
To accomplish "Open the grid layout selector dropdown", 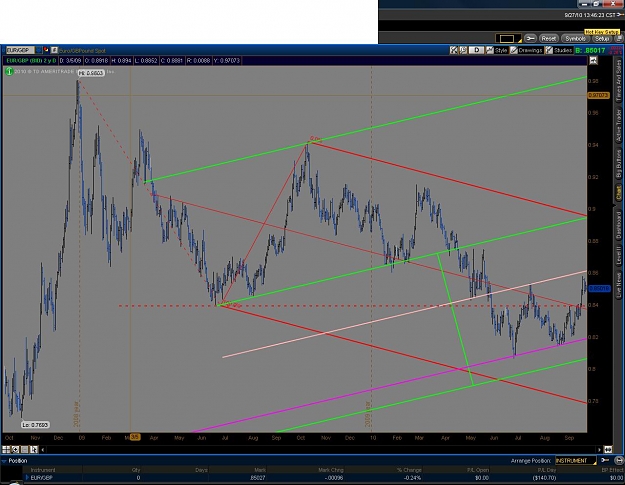I will (508, 39).
